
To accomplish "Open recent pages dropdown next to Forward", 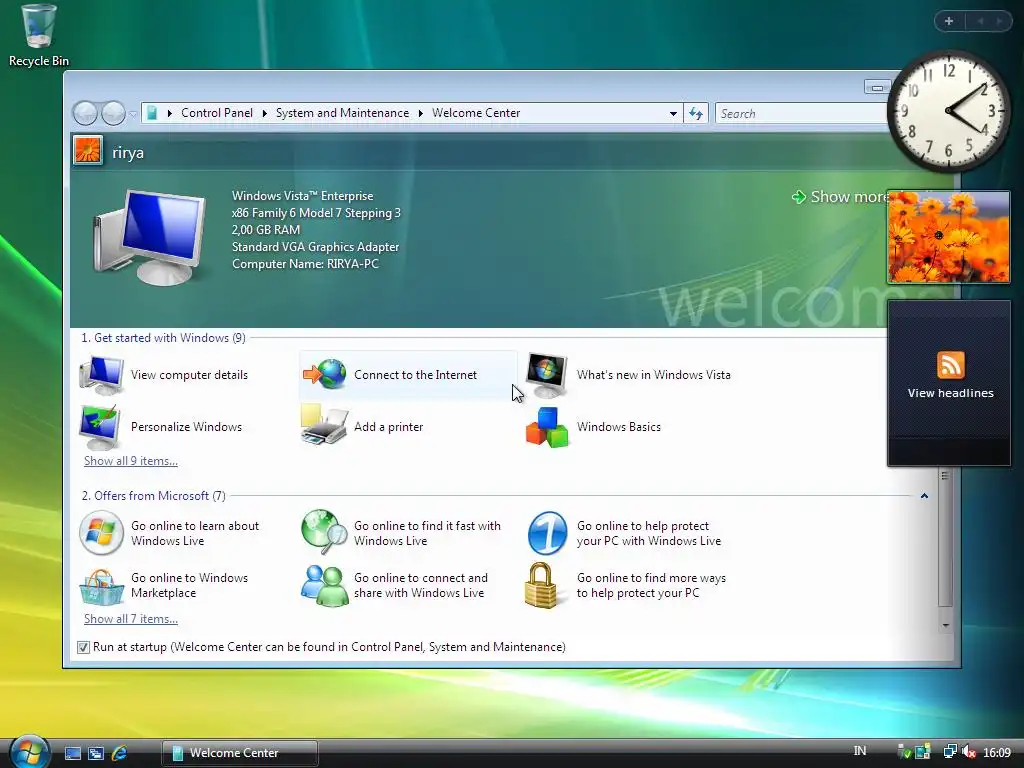I will [x=133, y=114].
